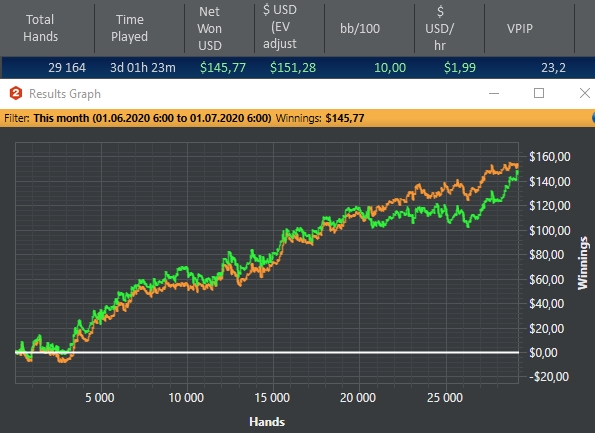Click the -$20,00 axis label
The width and height of the screenshot is (595, 433).
549,376
